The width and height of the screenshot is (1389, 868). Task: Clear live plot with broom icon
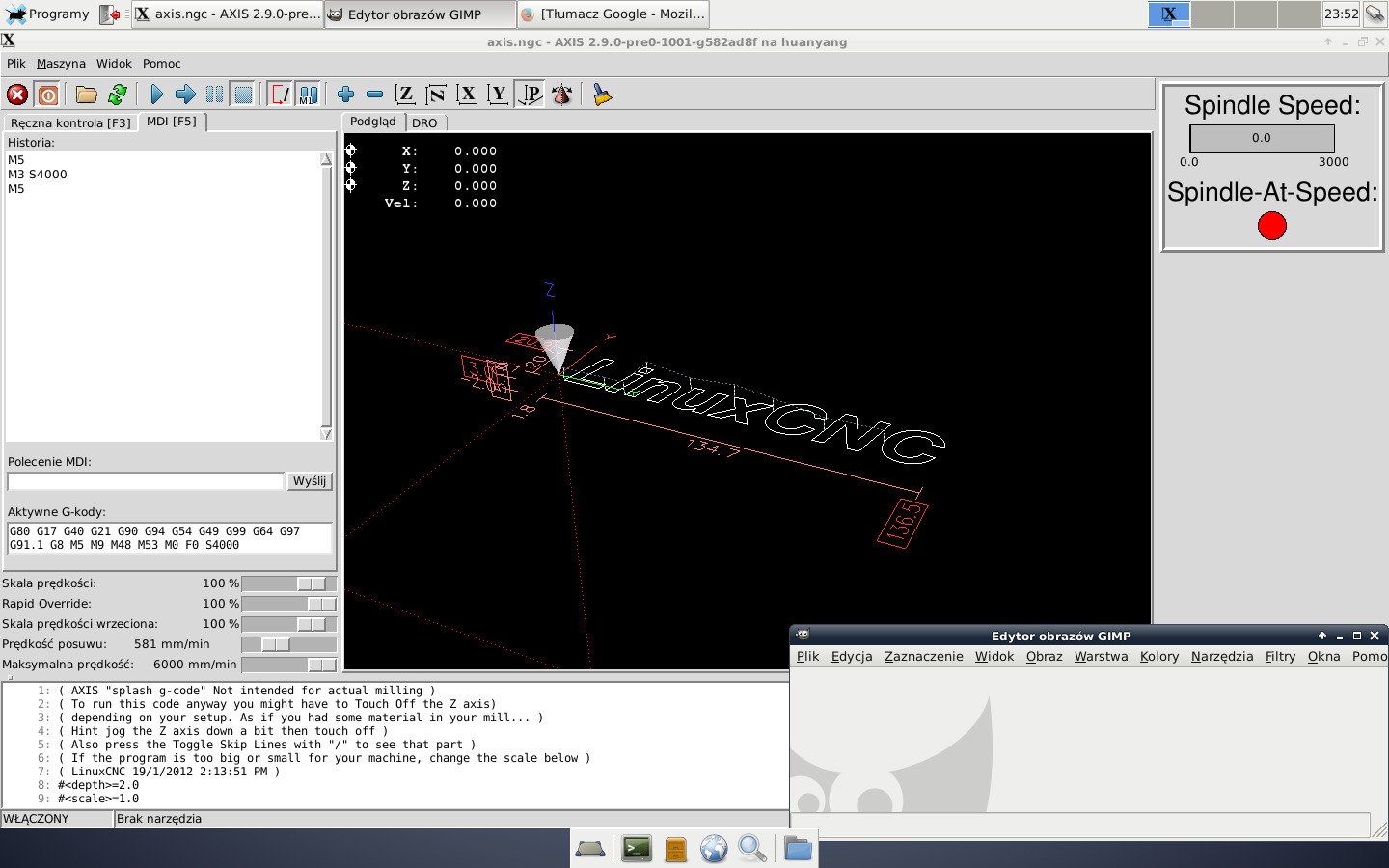(x=603, y=95)
